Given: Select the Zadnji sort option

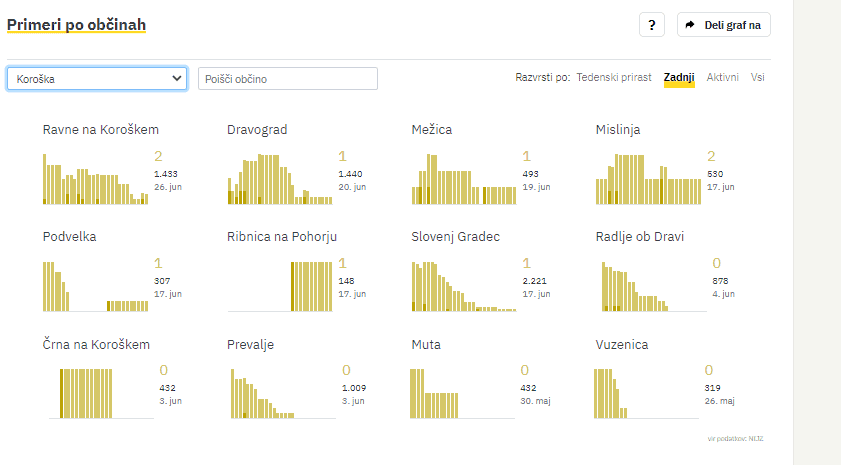Looking at the screenshot, I should pyautogui.click(x=679, y=77).
